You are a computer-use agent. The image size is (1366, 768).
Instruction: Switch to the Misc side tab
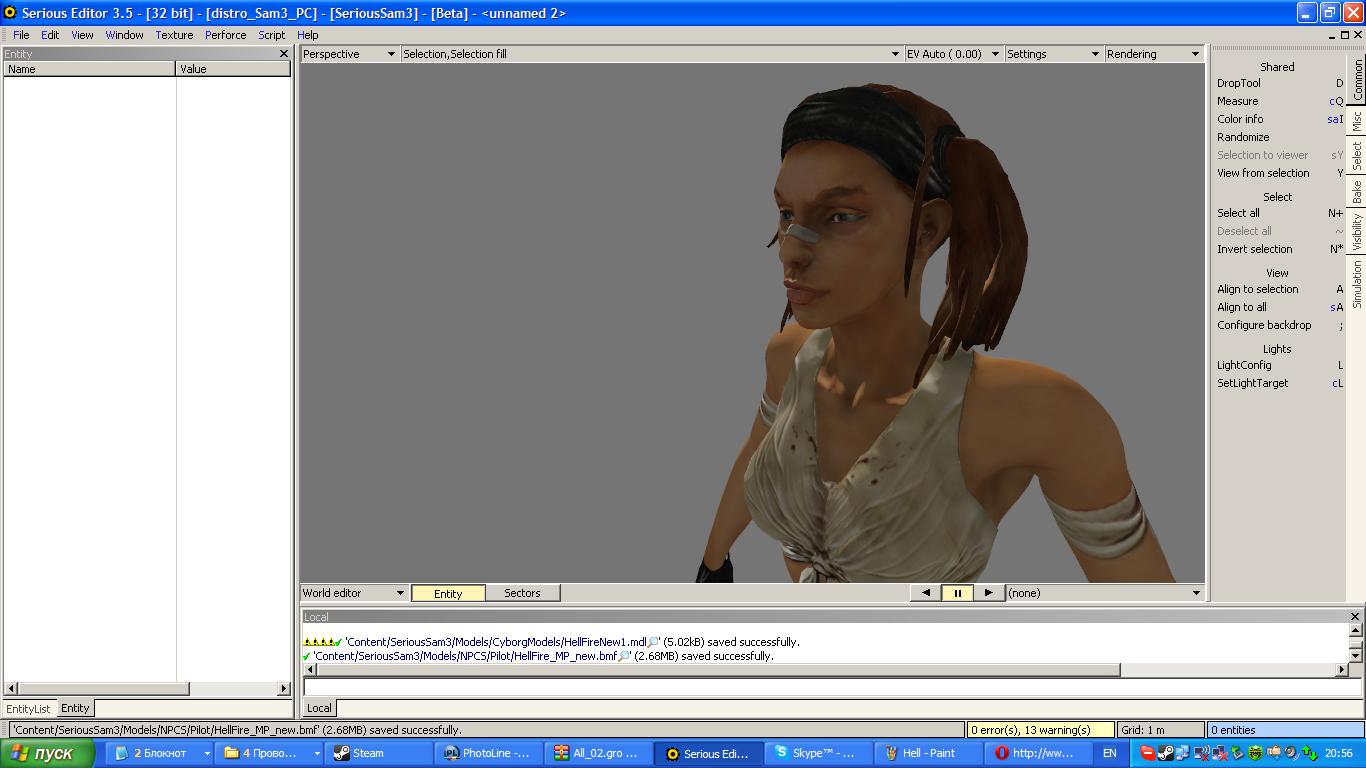pos(1357,121)
